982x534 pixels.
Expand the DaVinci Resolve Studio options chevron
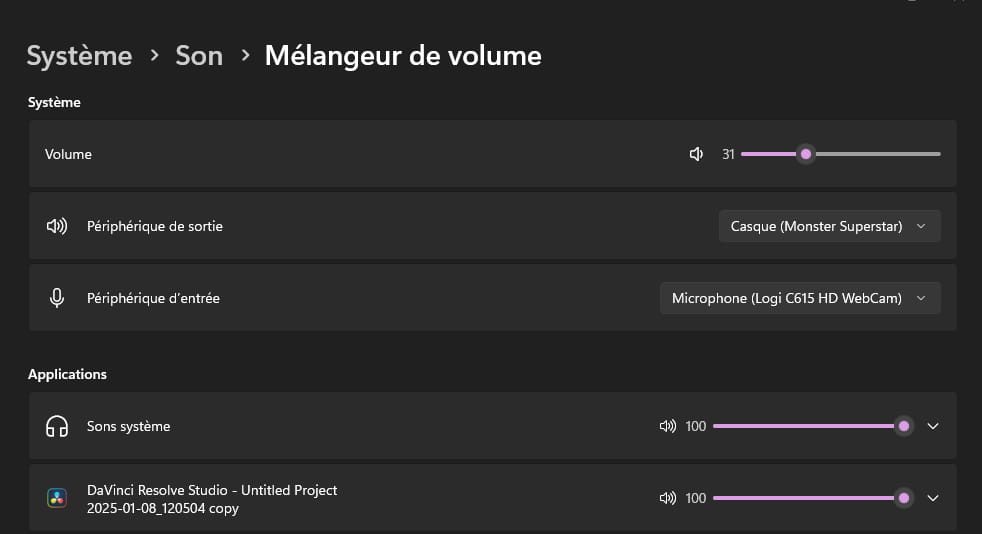click(x=933, y=498)
